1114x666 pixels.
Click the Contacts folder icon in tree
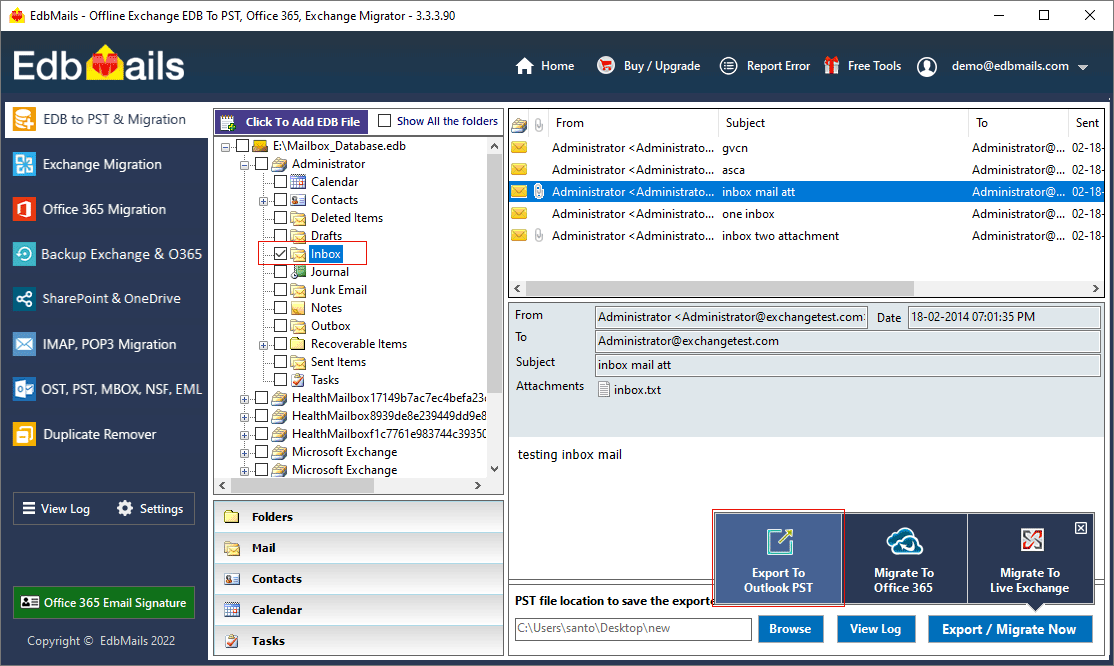298,200
